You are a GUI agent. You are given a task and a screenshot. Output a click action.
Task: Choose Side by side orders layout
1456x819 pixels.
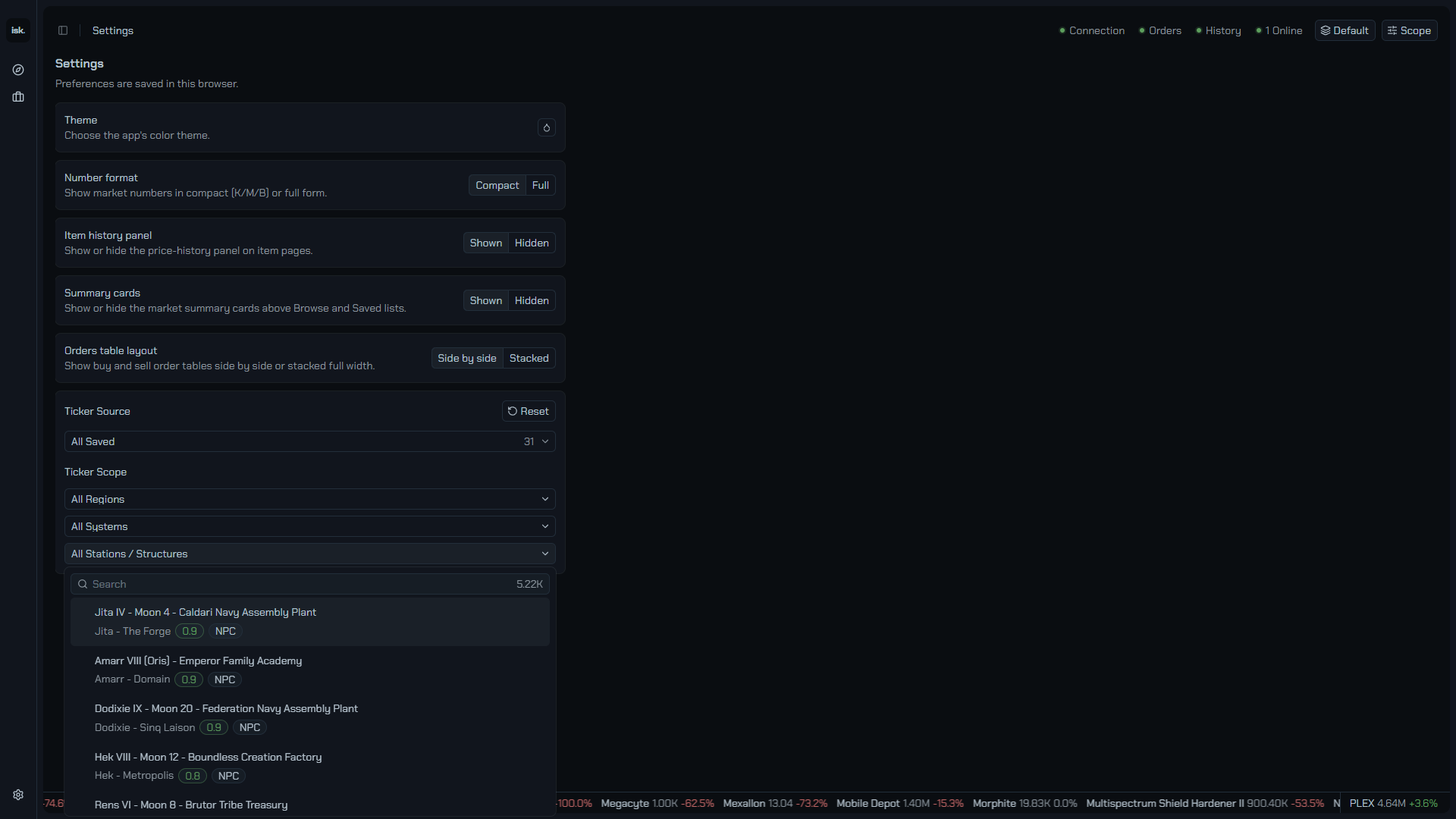click(467, 358)
